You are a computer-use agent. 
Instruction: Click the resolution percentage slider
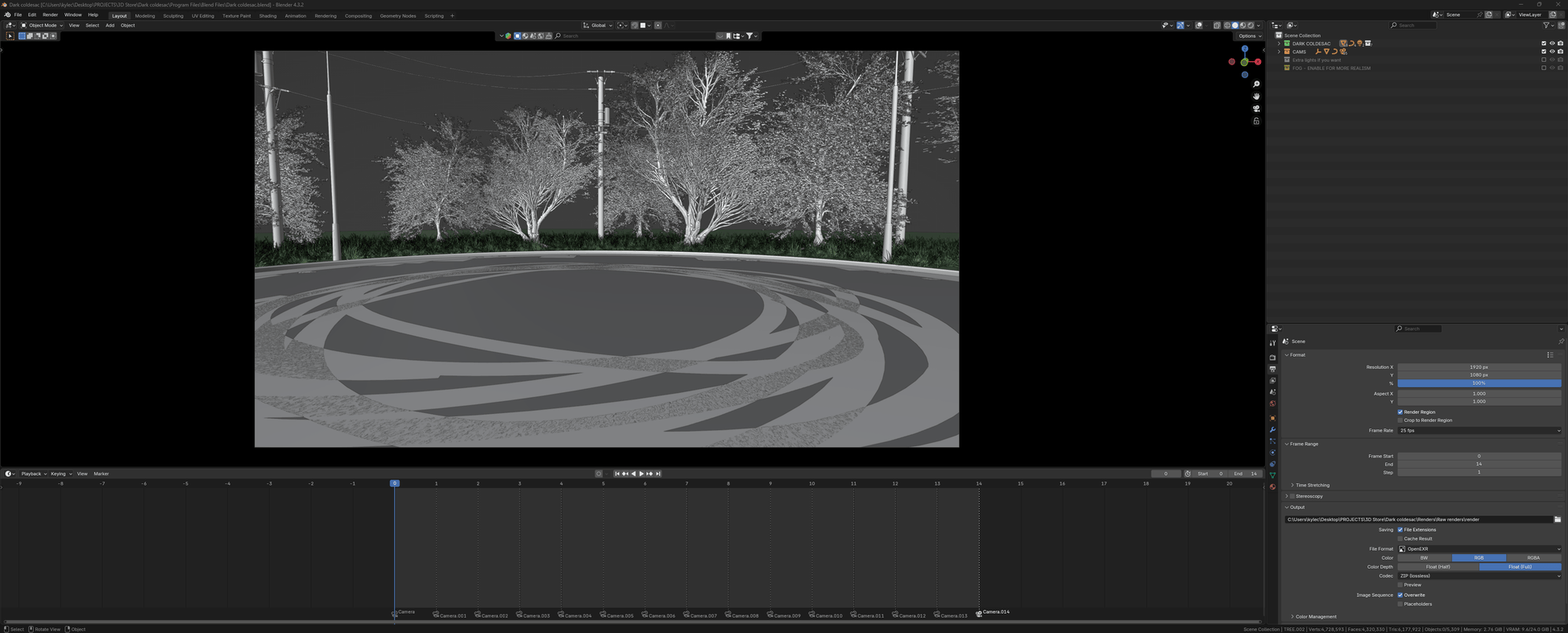click(x=1479, y=383)
